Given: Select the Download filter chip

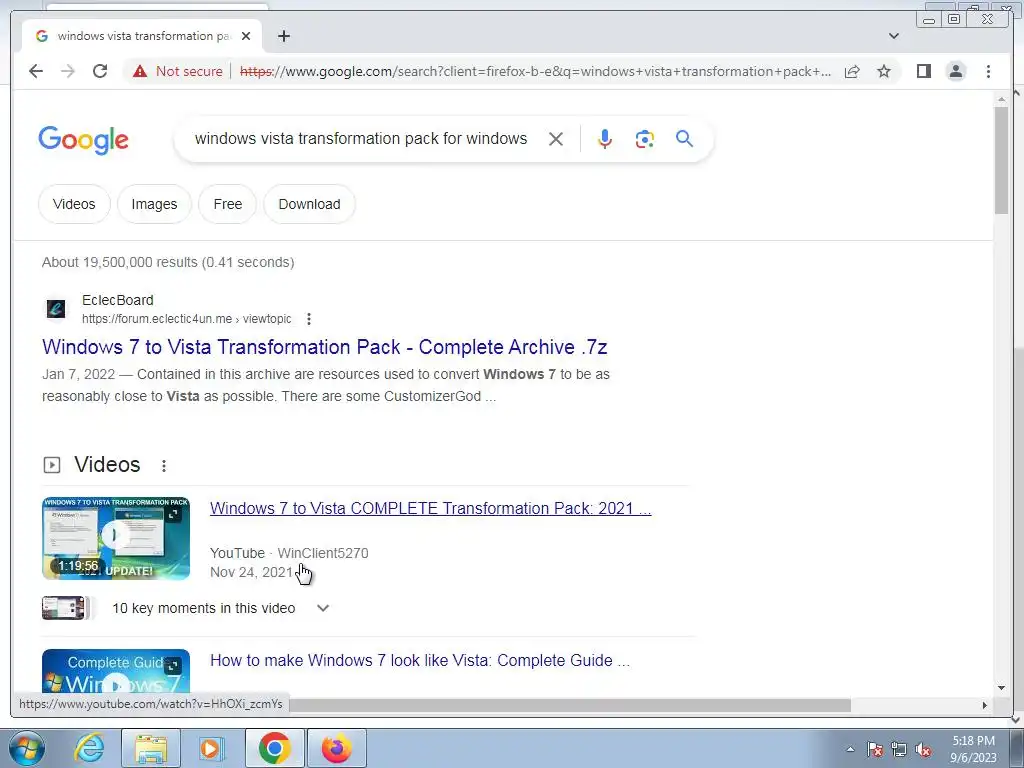Looking at the screenshot, I should tap(310, 204).
